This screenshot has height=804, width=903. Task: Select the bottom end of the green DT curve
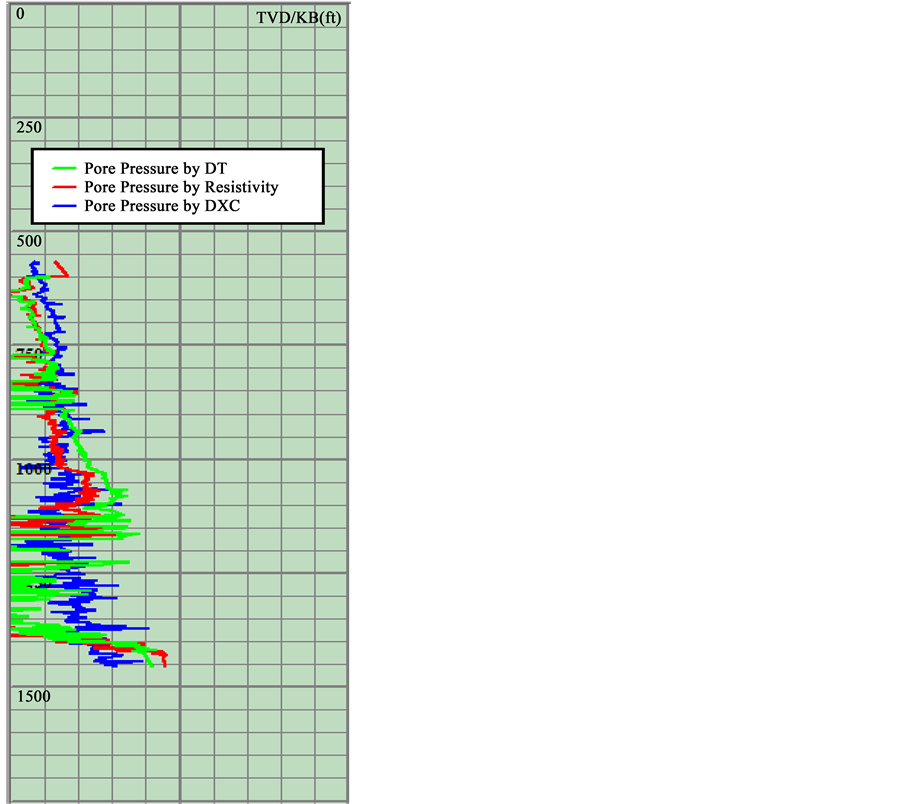(151, 665)
